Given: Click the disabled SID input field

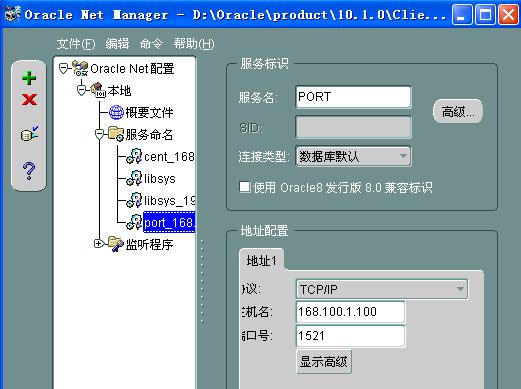Looking at the screenshot, I should [x=353, y=127].
